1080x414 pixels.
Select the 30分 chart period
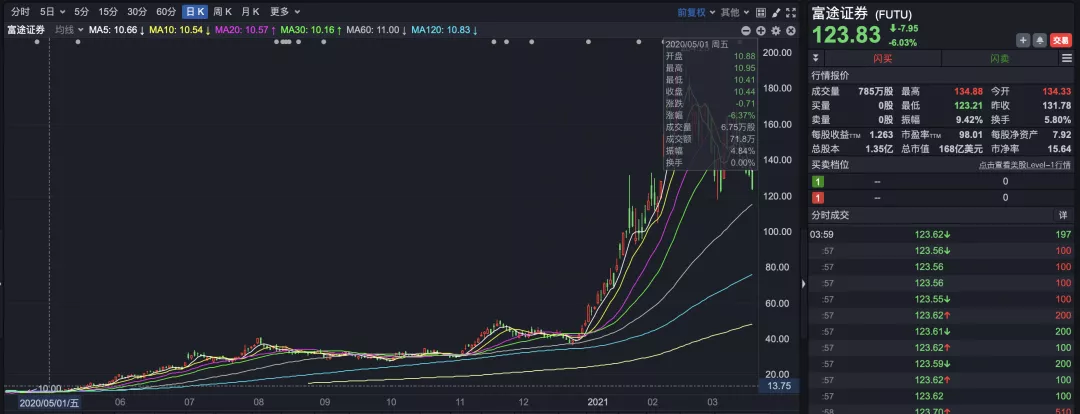(137, 12)
